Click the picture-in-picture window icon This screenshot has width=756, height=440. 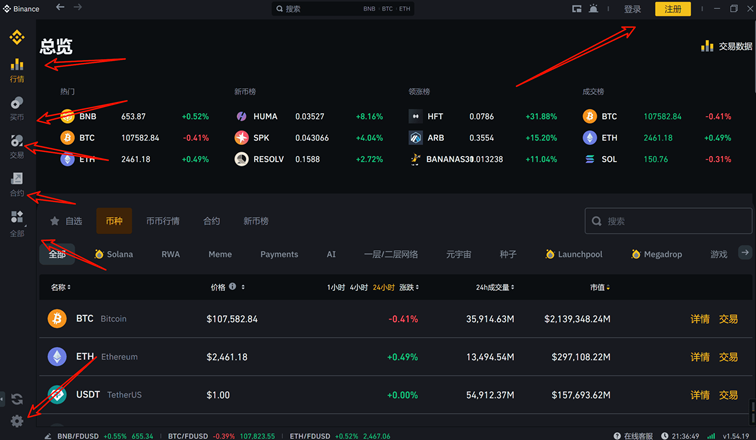click(577, 9)
